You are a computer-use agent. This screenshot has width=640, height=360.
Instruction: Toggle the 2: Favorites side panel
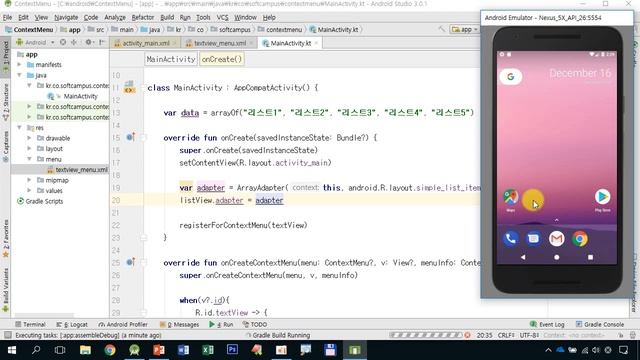pos(5,238)
